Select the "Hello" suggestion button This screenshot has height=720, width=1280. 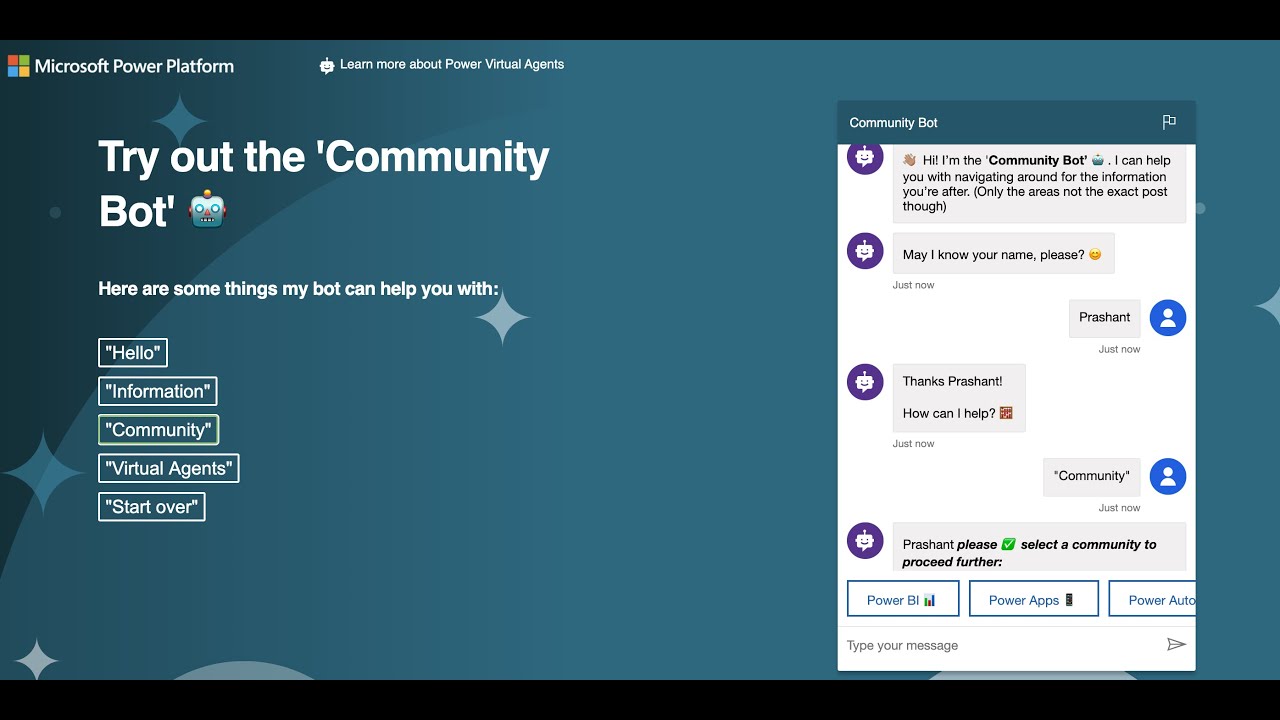tap(133, 353)
